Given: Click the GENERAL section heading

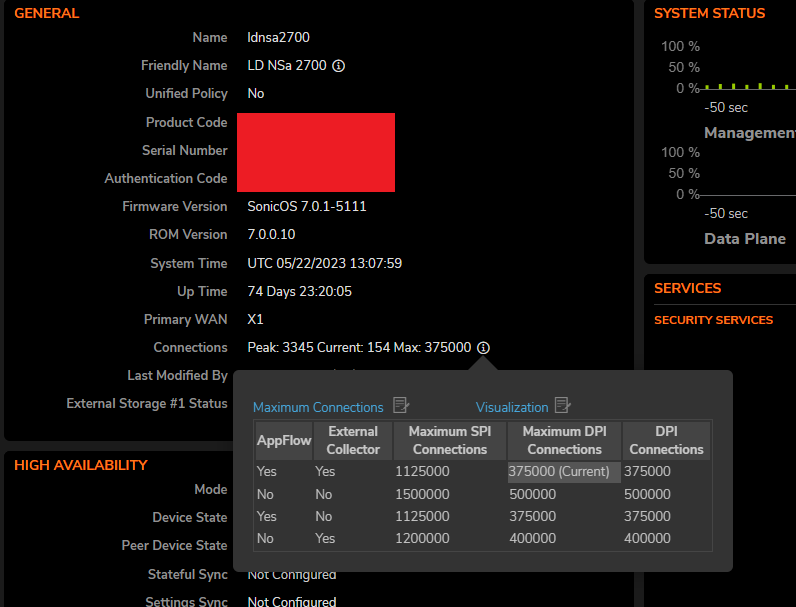Looking at the screenshot, I should 47,14.
